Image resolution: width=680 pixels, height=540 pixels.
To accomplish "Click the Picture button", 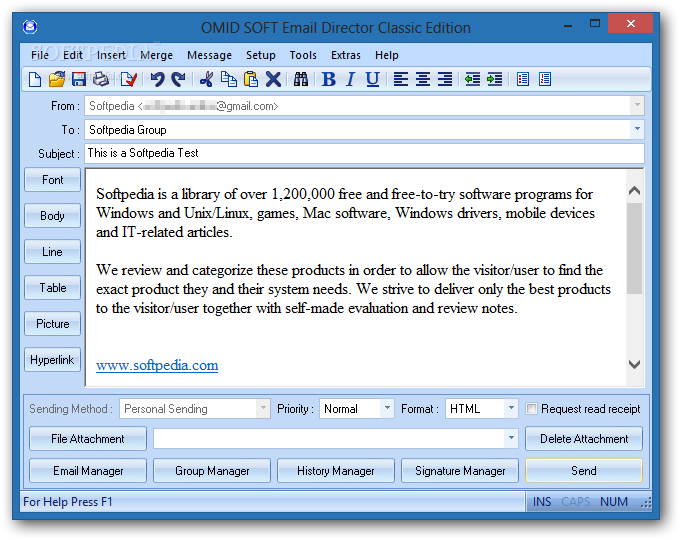I will (x=52, y=324).
